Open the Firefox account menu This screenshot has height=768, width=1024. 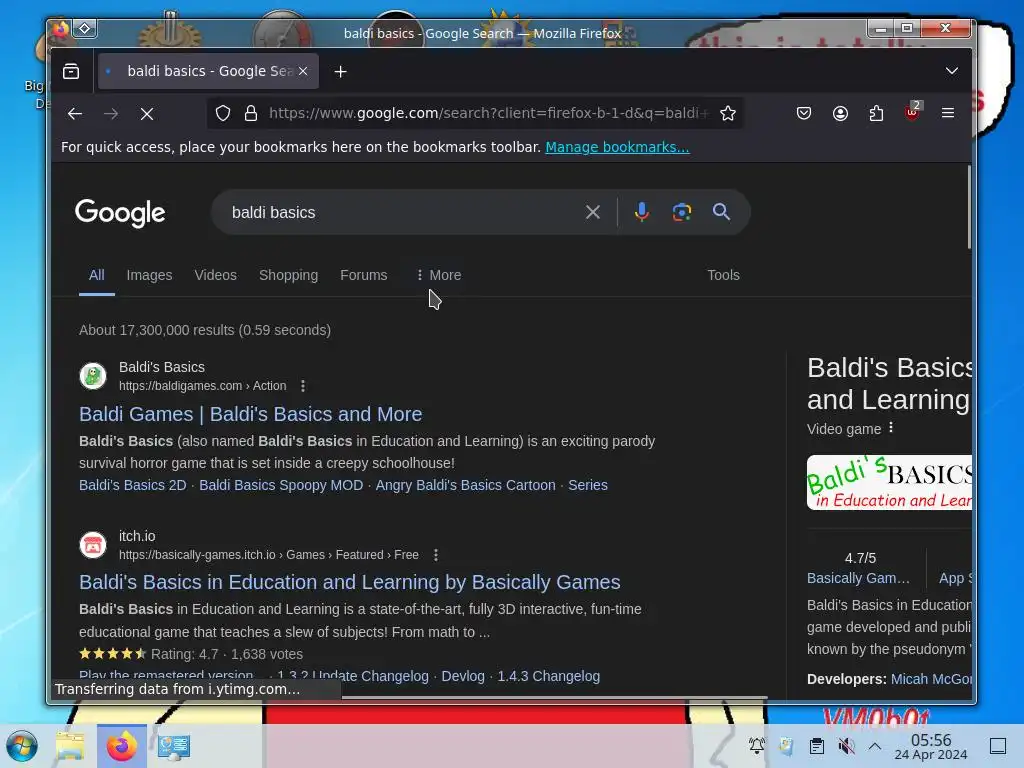(840, 113)
